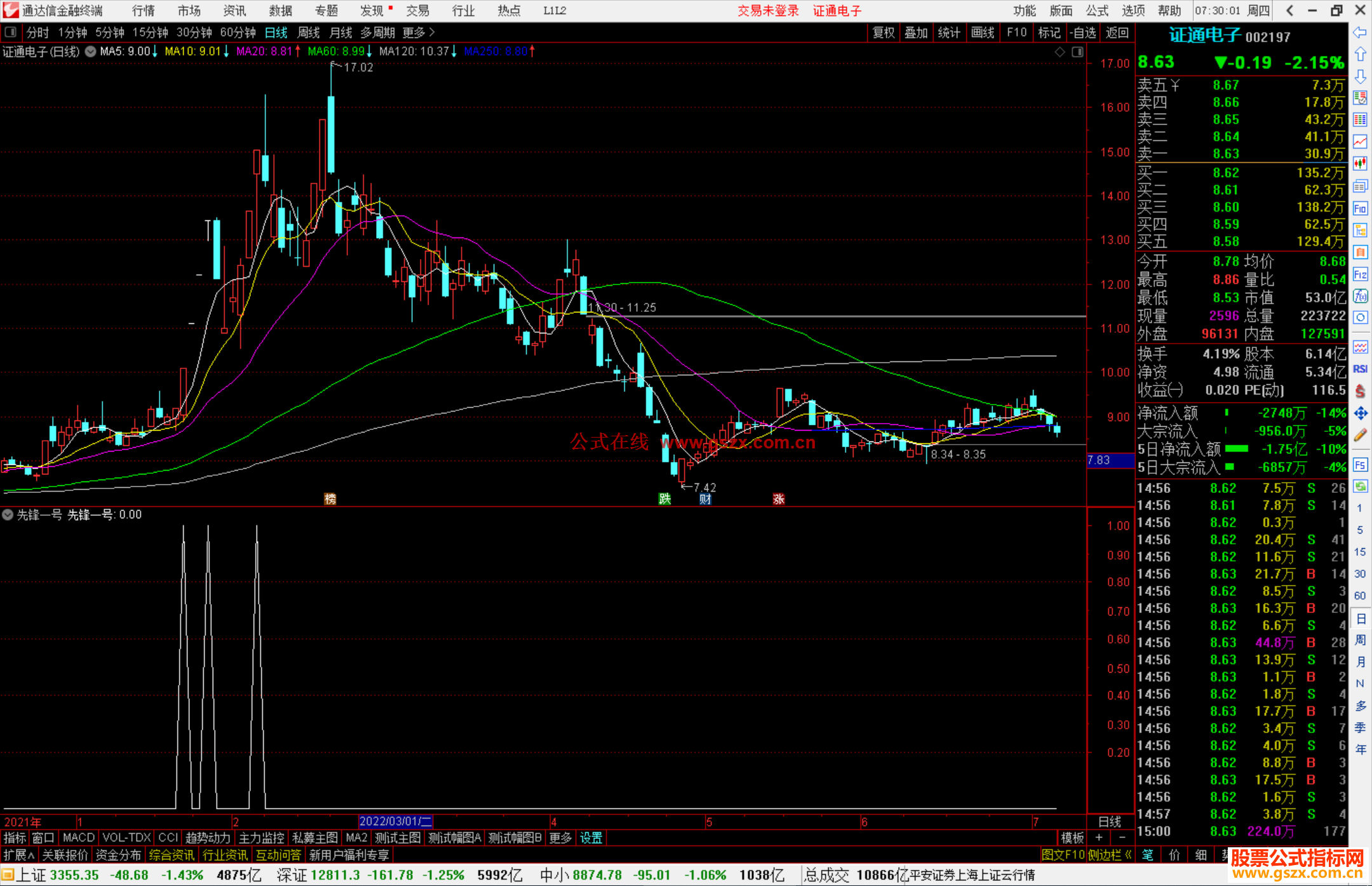This screenshot has width=1372, height=886.
Task: Select the pencil drawing tool icon
Action: tap(1360, 435)
